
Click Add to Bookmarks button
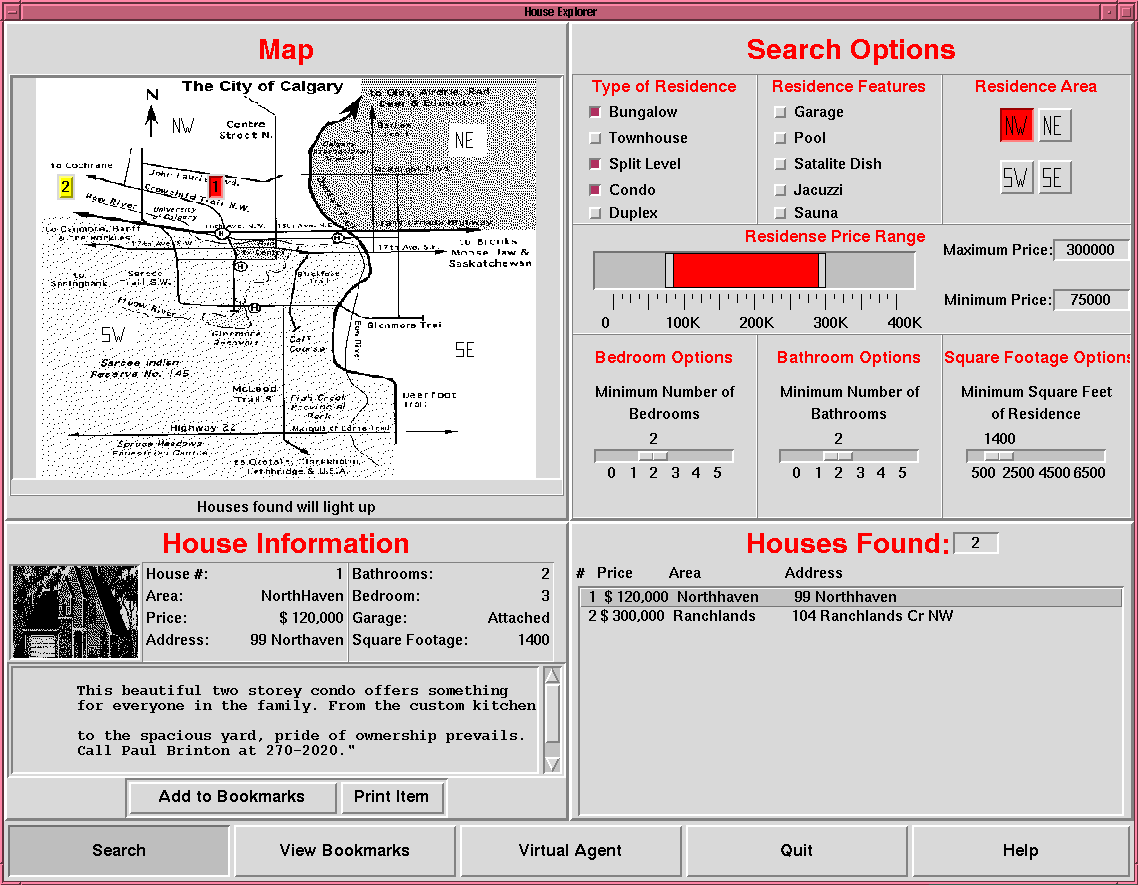[232, 796]
